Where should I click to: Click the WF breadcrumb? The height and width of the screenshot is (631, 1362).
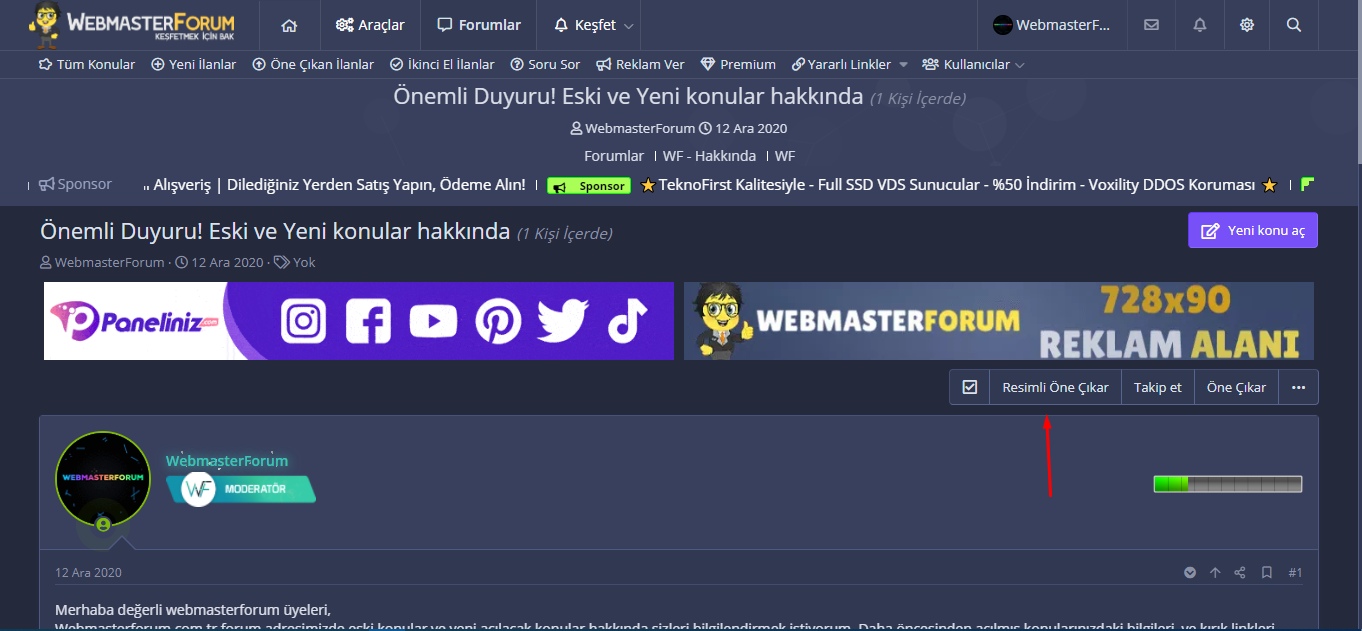[785, 156]
